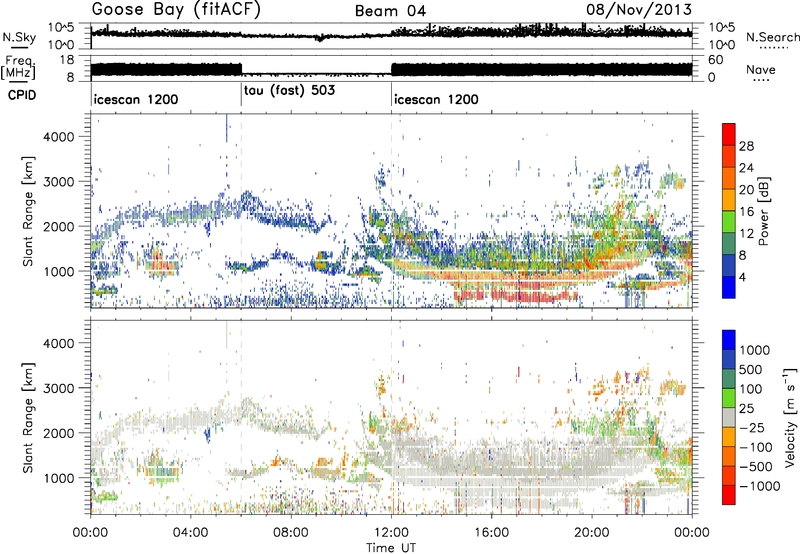Click the '12:00' time axis tick label
The height and width of the screenshot is (554, 800).
click(391, 533)
